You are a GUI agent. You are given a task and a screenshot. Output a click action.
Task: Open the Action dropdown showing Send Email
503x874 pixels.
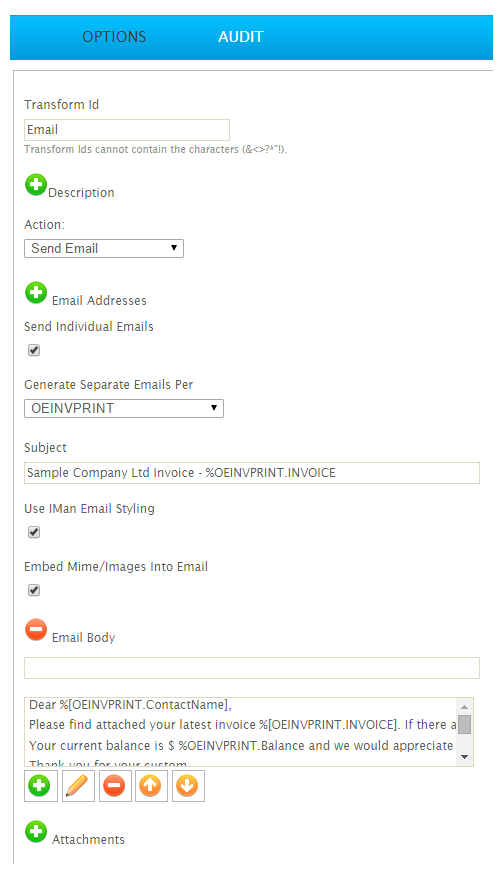coord(104,249)
